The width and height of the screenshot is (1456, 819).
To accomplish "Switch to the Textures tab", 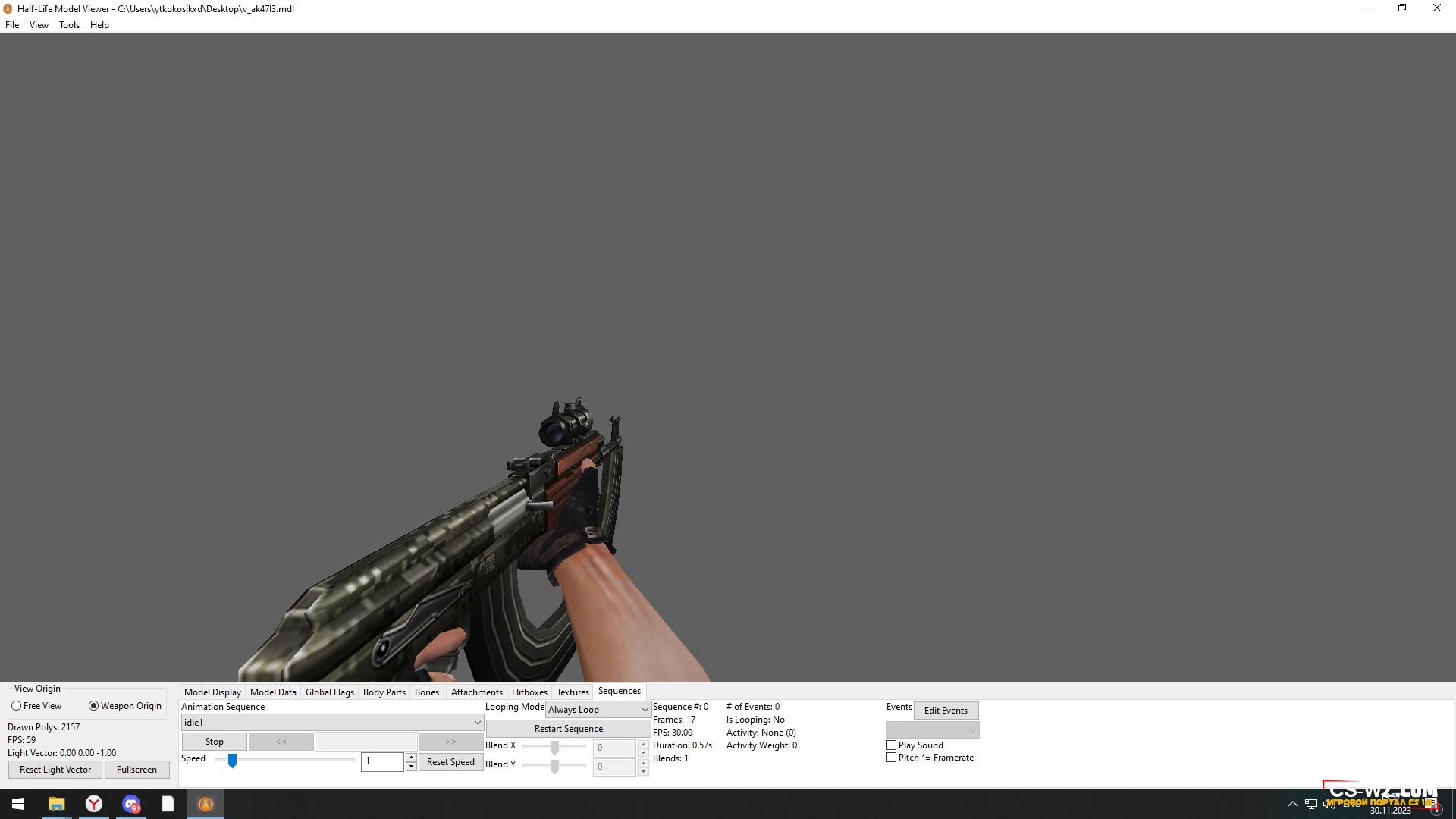I will click(x=573, y=692).
